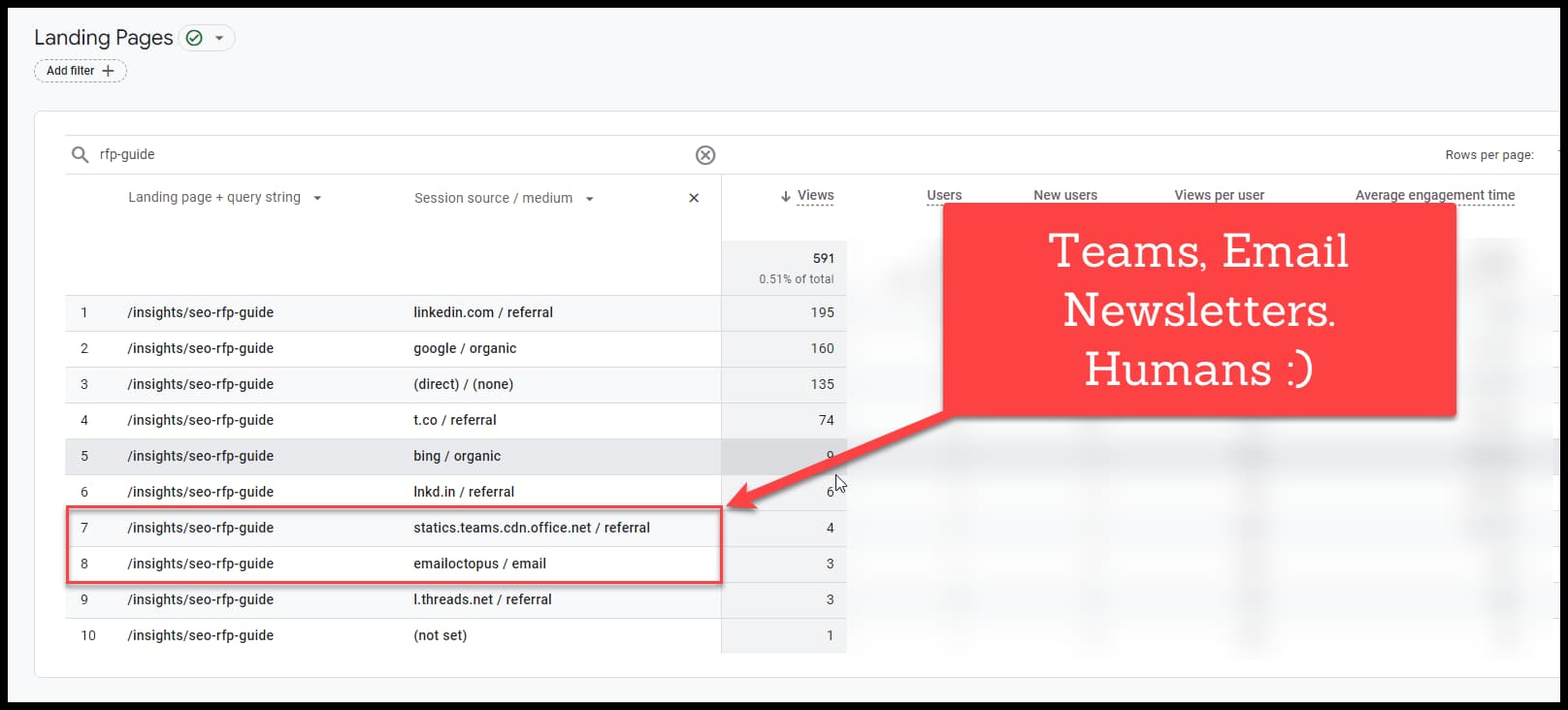Click the descending sort arrow beside Views
This screenshot has width=1568, height=710.
tap(785, 196)
